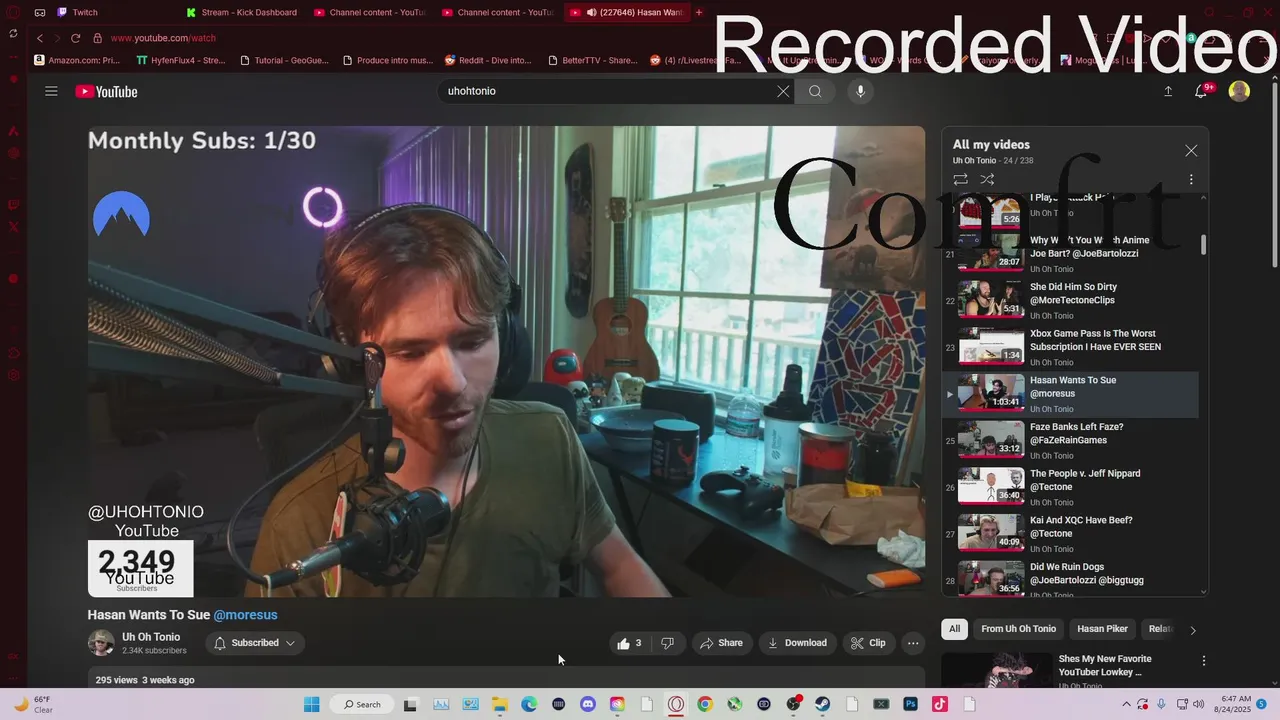Click the magnifier search button
This screenshot has width=1280, height=720.
coord(815,91)
